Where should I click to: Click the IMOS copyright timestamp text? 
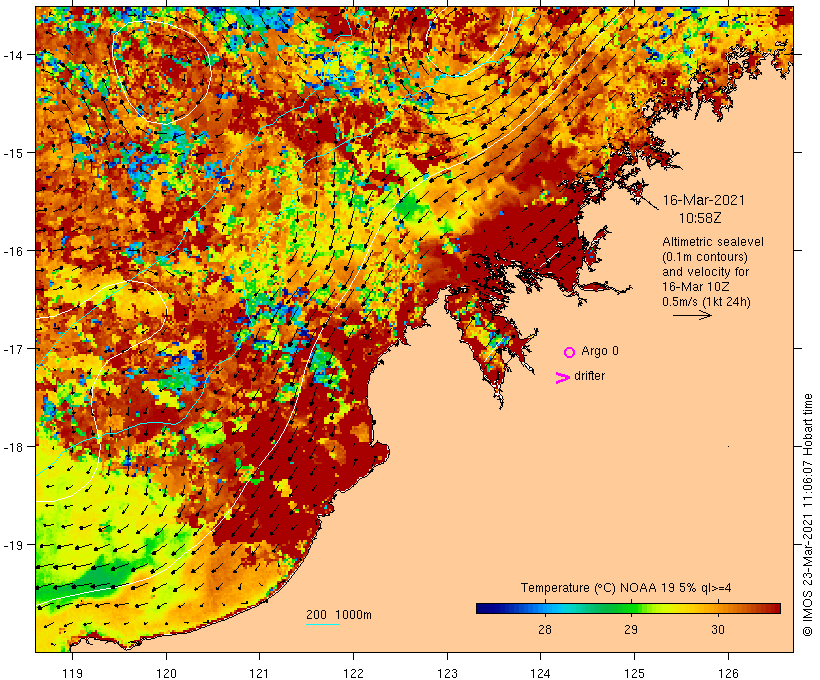tap(808, 515)
